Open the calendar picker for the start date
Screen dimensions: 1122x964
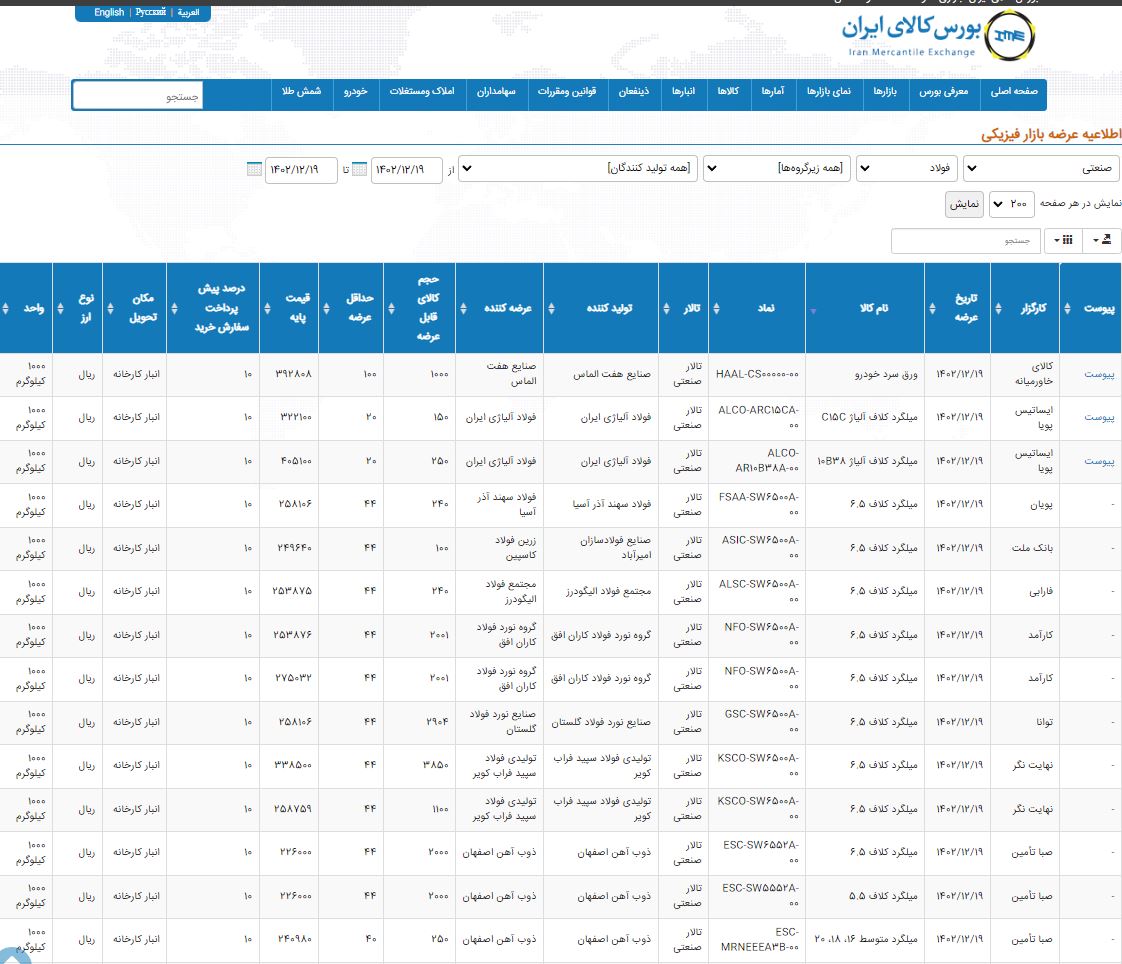pyautogui.click(x=359, y=169)
